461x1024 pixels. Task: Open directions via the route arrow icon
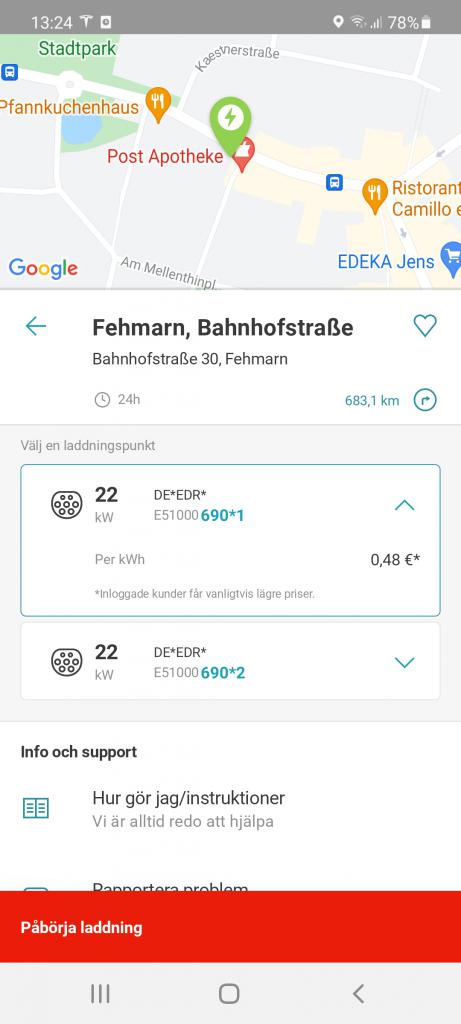coord(425,400)
